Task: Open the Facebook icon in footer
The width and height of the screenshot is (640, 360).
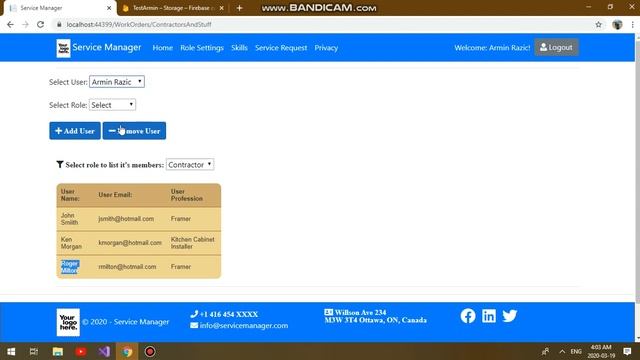Action: [x=468, y=316]
